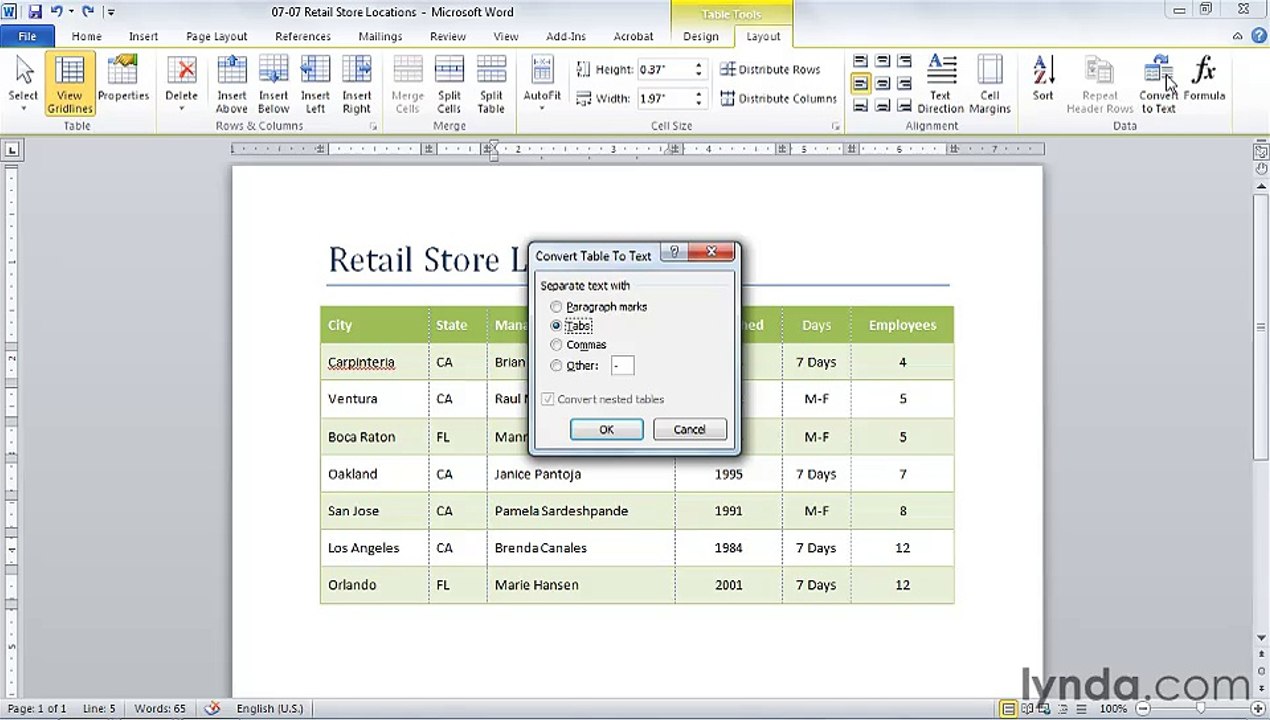Click English (U.S.) language indicator
1270x720 pixels.
[x=269, y=708]
